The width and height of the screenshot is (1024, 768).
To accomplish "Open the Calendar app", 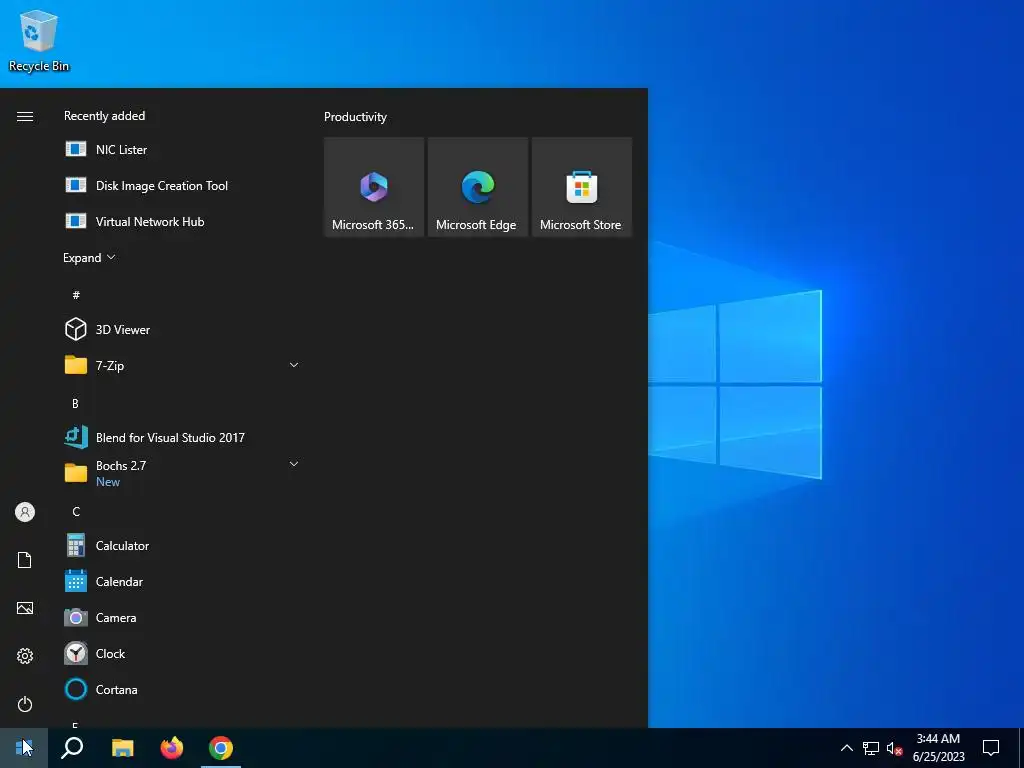I will 183,581.
